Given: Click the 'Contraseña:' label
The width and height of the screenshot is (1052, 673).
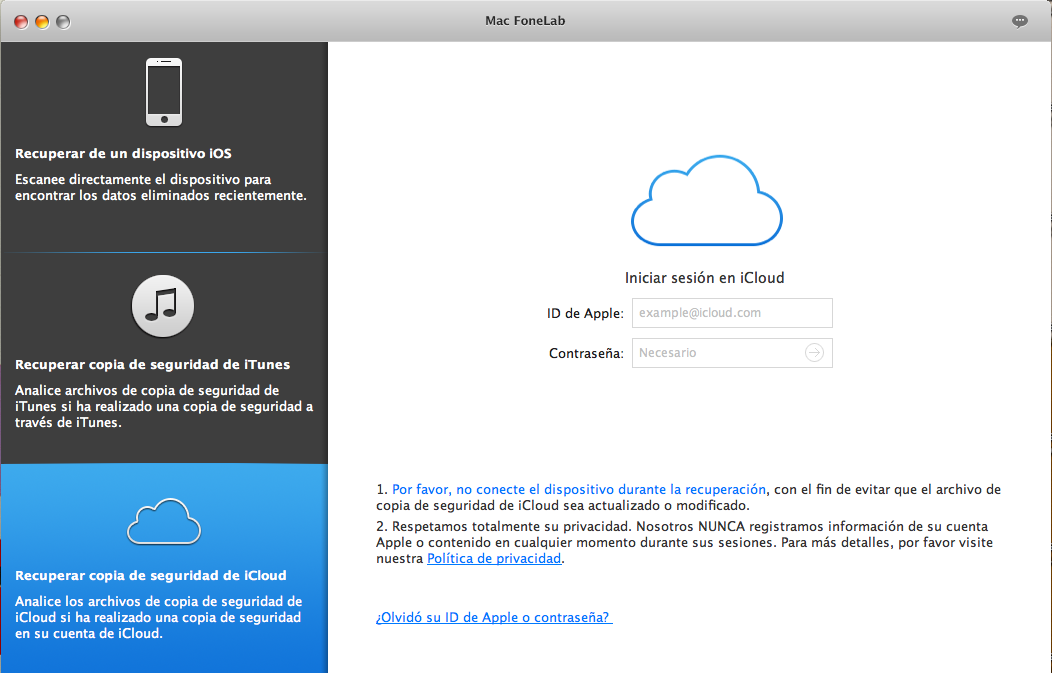Looking at the screenshot, I should click(586, 354).
